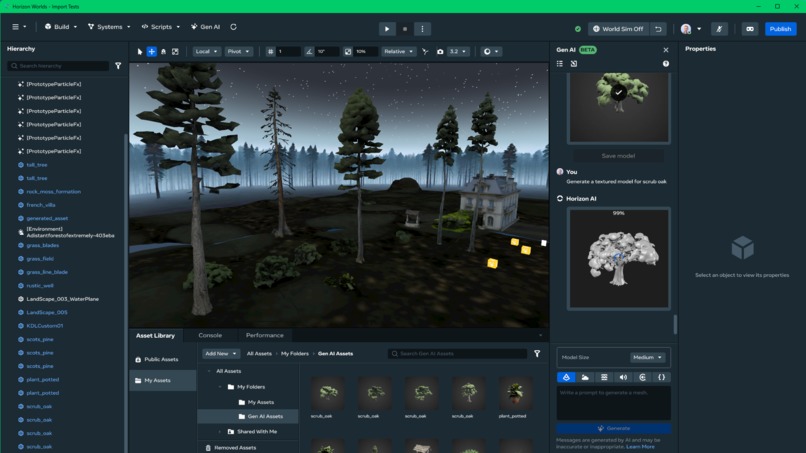
Task: Open the user profile avatar dropdown
Action: point(690,29)
